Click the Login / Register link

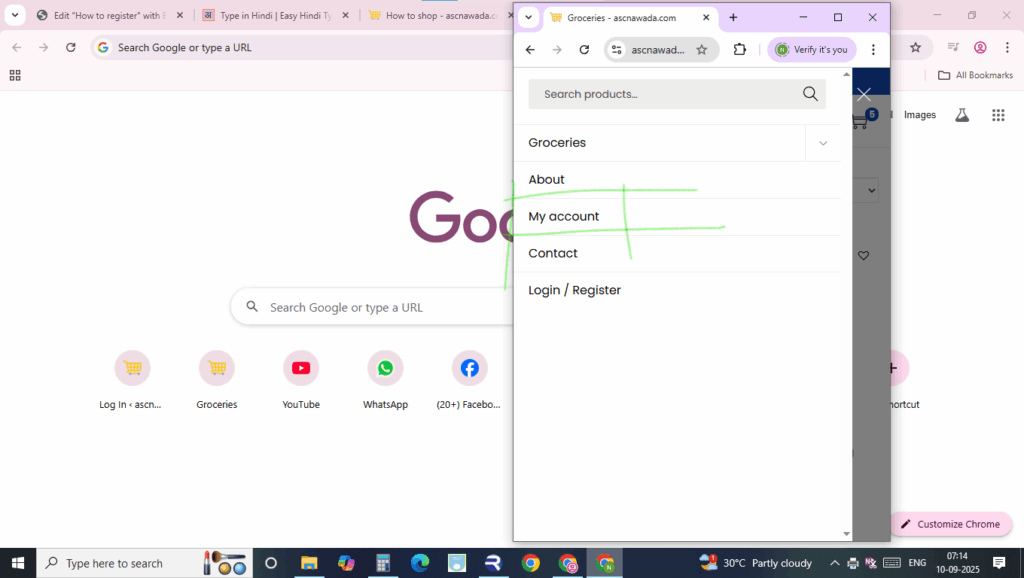[575, 290]
